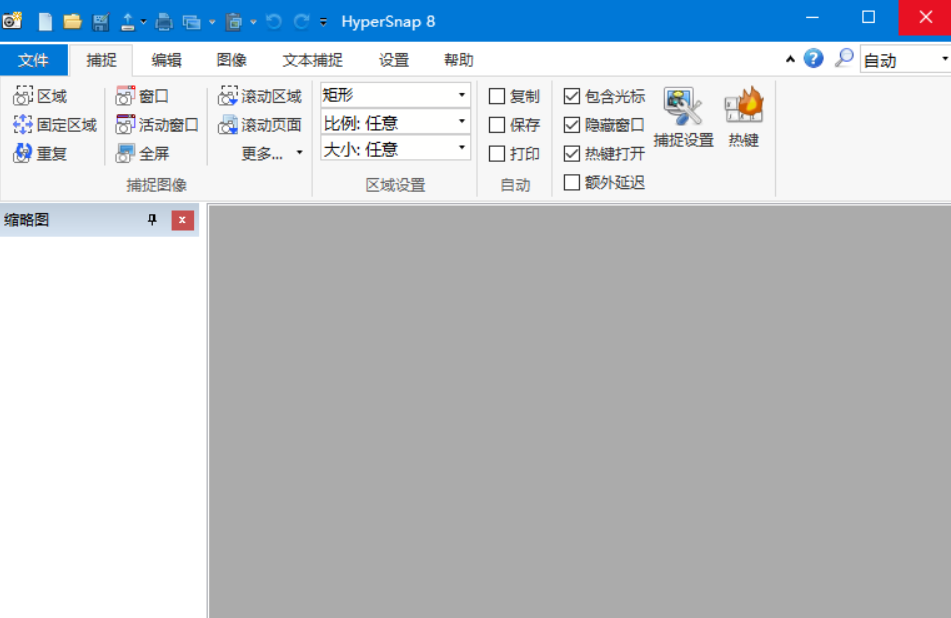Enable the 复制 copy checkbox

[497, 96]
